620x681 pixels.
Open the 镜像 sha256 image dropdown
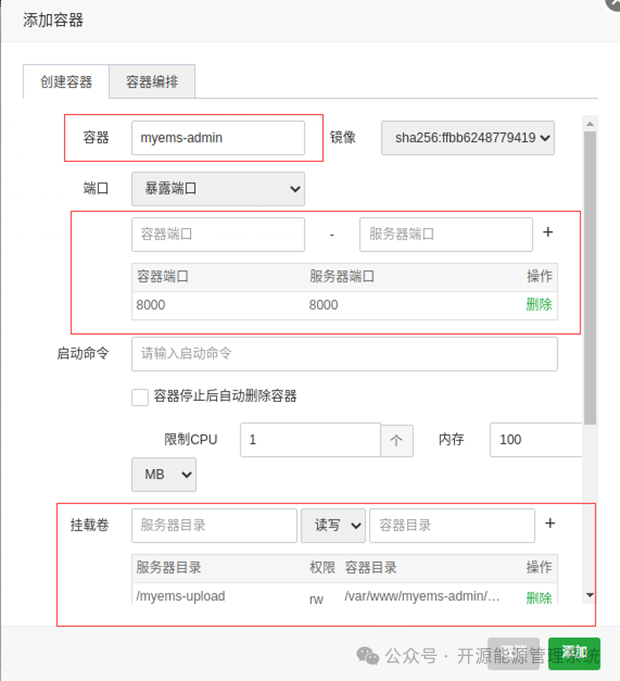pos(468,138)
